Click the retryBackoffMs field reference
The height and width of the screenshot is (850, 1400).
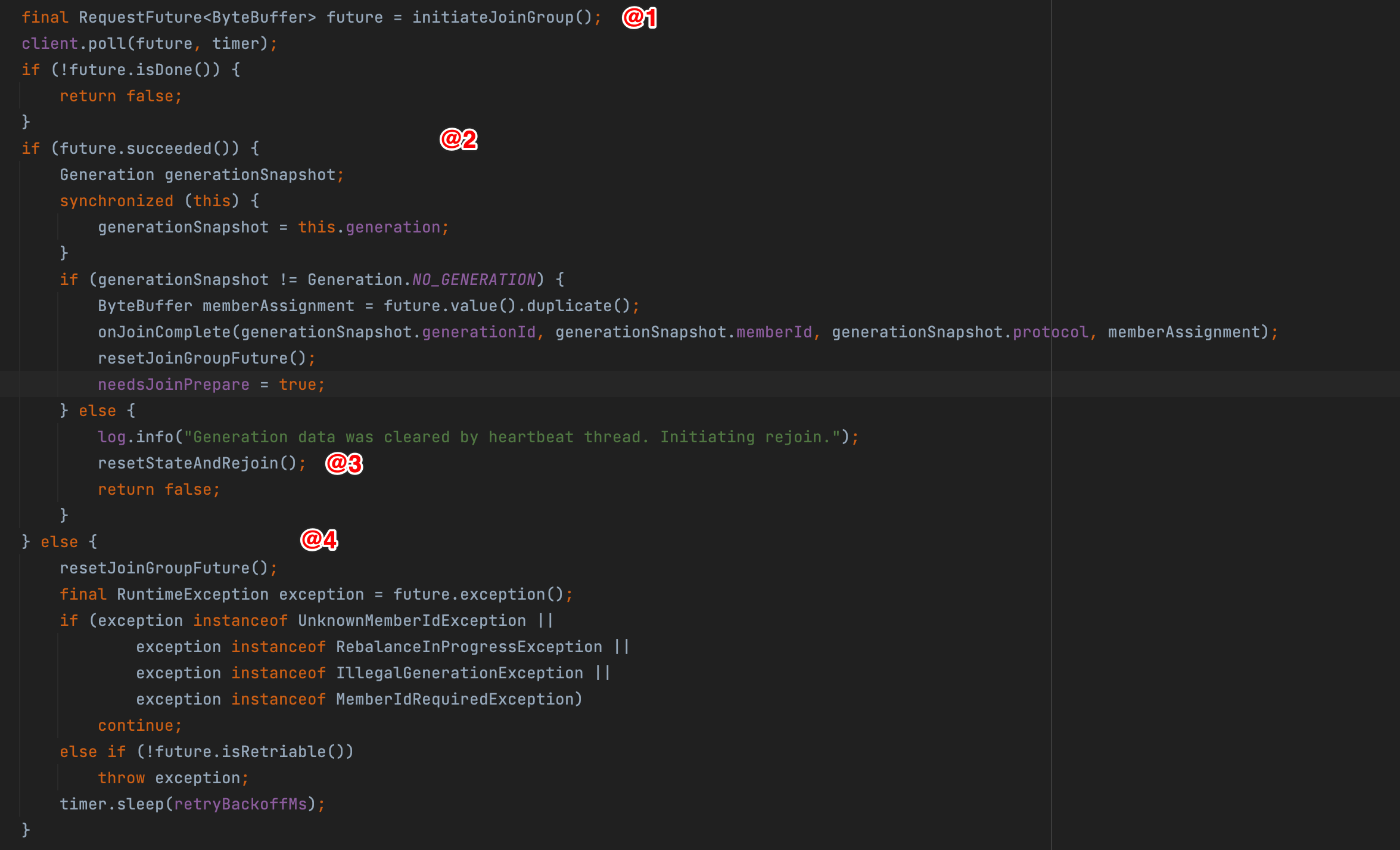tap(240, 804)
